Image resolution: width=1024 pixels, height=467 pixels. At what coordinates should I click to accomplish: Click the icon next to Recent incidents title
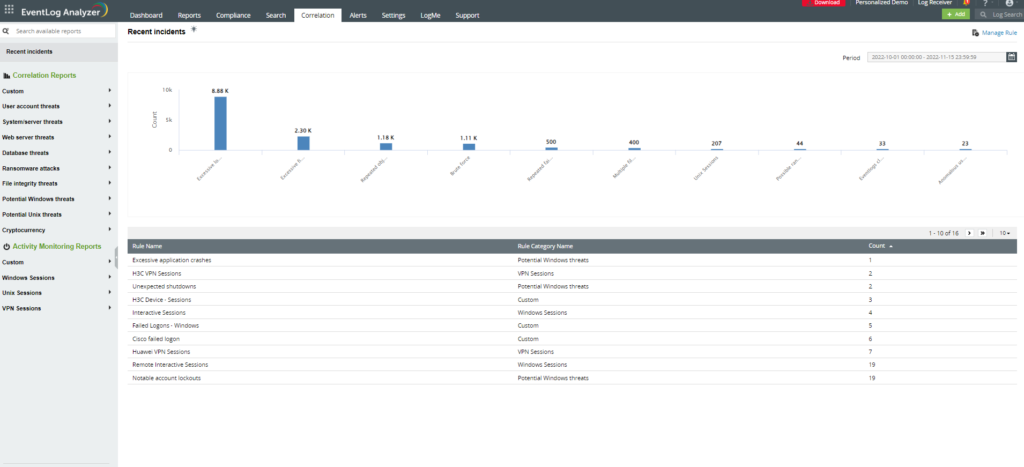tap(194, 30)
